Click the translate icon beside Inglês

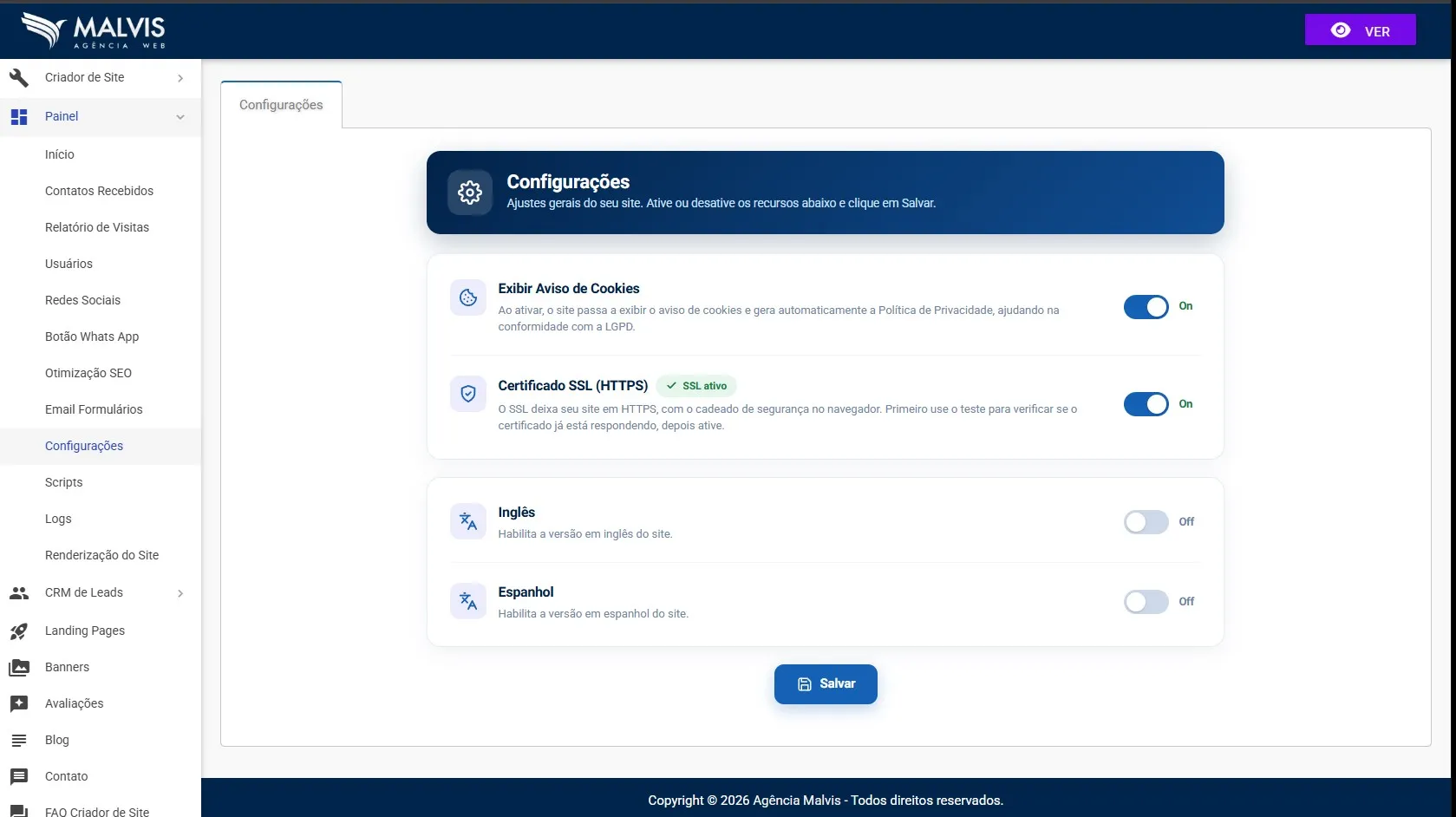(x=468, y=521)
